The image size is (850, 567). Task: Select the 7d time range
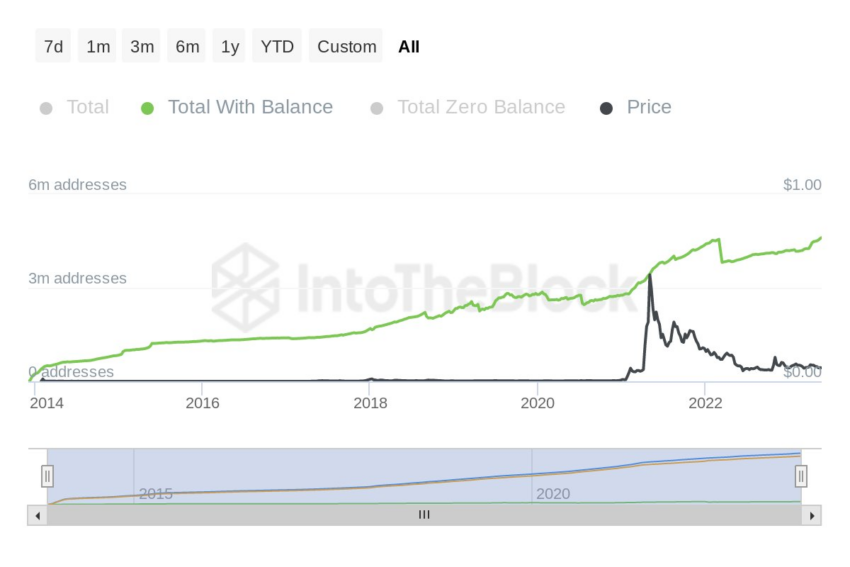(x=54, y=46)
